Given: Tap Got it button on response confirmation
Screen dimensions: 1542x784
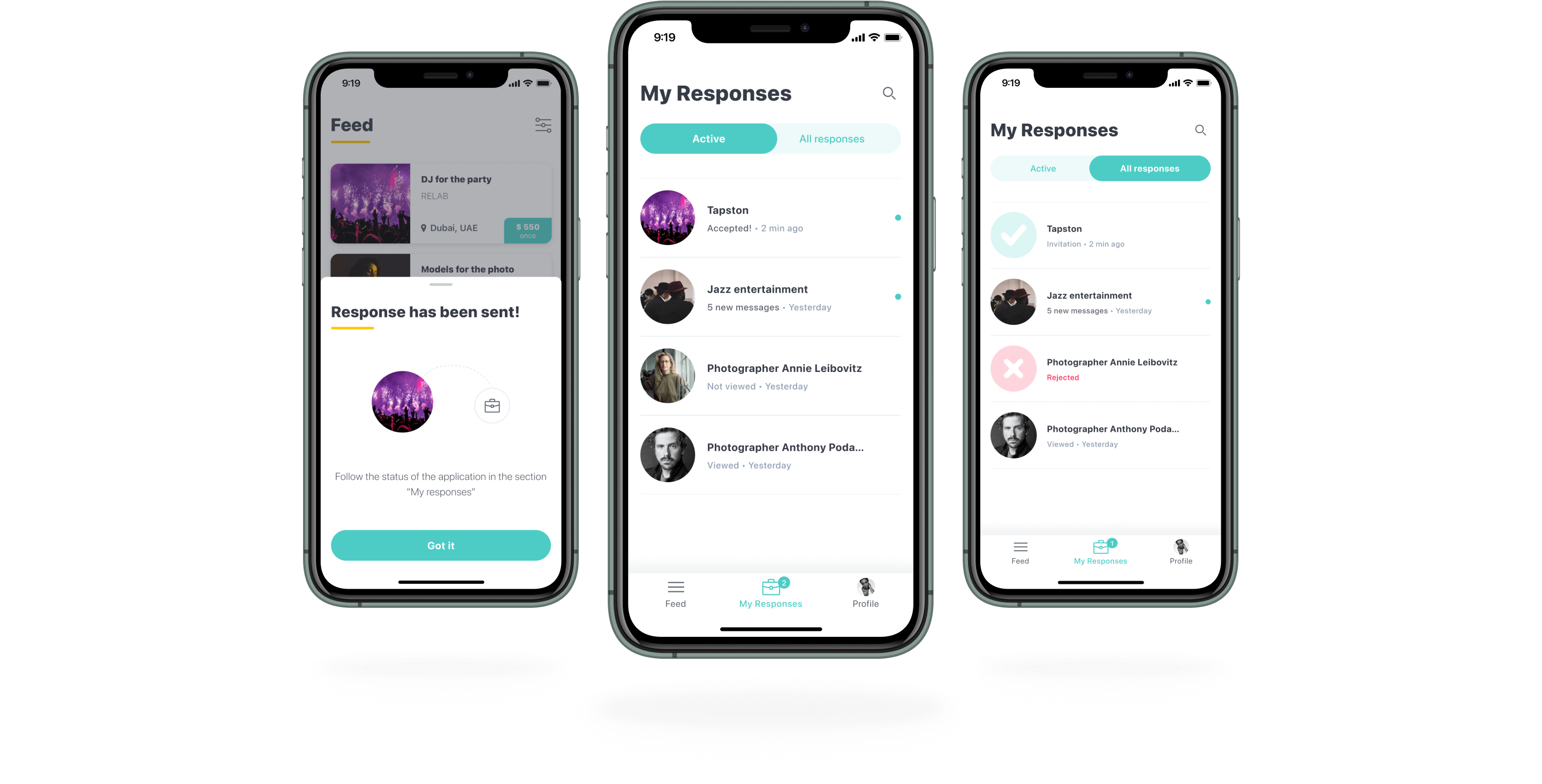Looking at the screenshot, I should 441,545.
